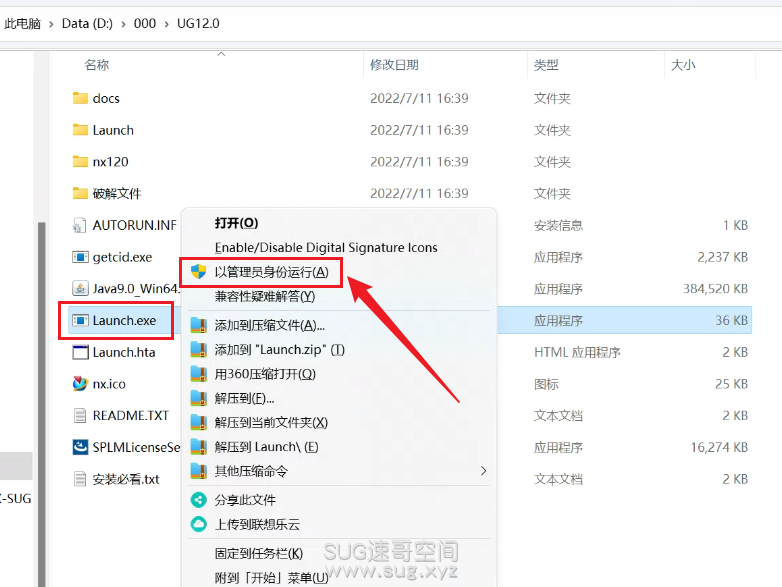
Task: Click the zip icon beside 解压到(F)...
Action: (x=198, y=398)
